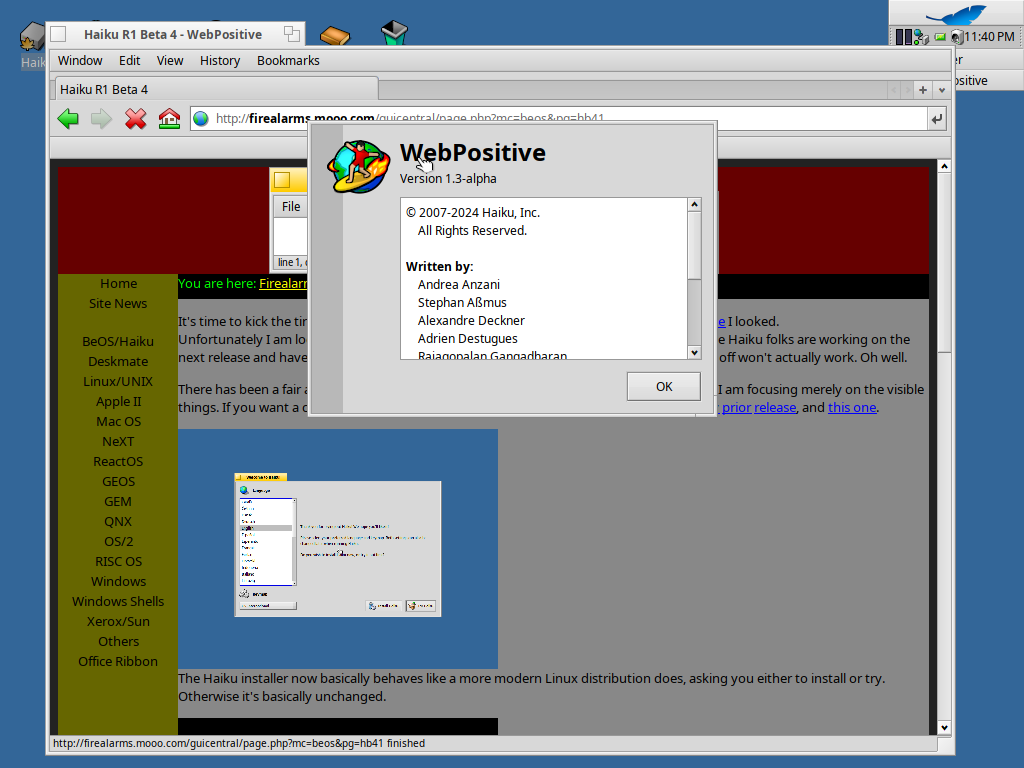Click the ProcessController bars tray icon
1024x768 pixels.
(x=904, y=37)
